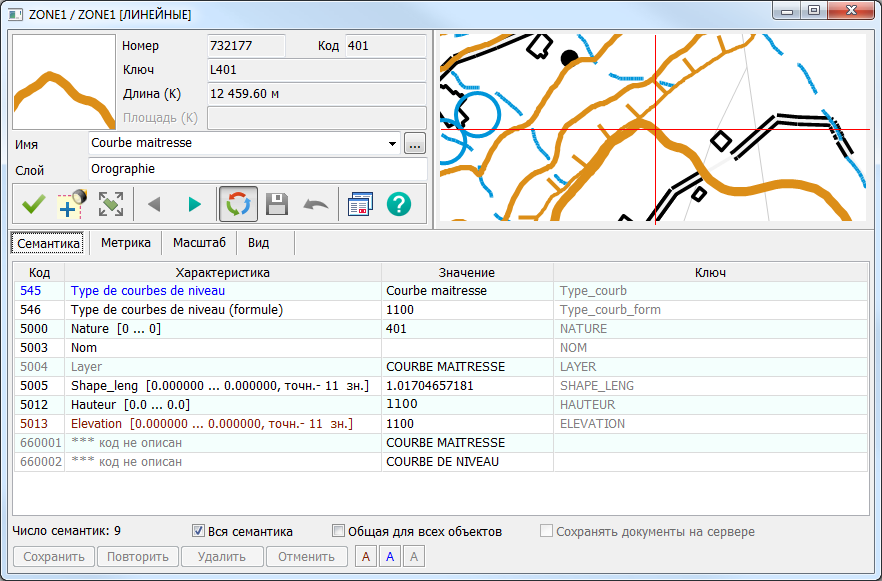882x581 pixels.
Task: Expand the Имя dropdown list arrow
Action: (x=392, y=143)
